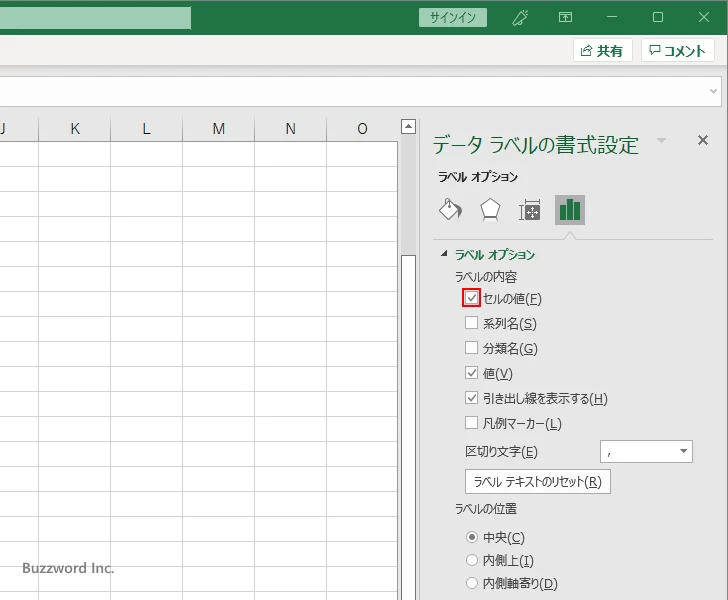This screenshot has height=600, width=728.
Task: Enable the 凡例マーカー(L) checkbox
Action: click(x=471, y=423)
